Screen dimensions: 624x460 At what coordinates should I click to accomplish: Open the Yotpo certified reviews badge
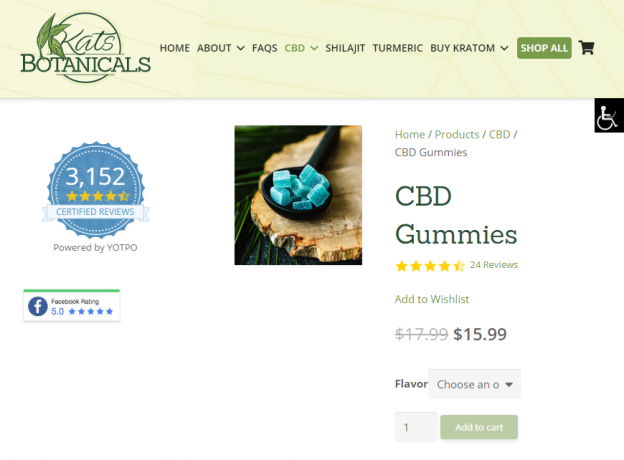click(x=96, y=190)
